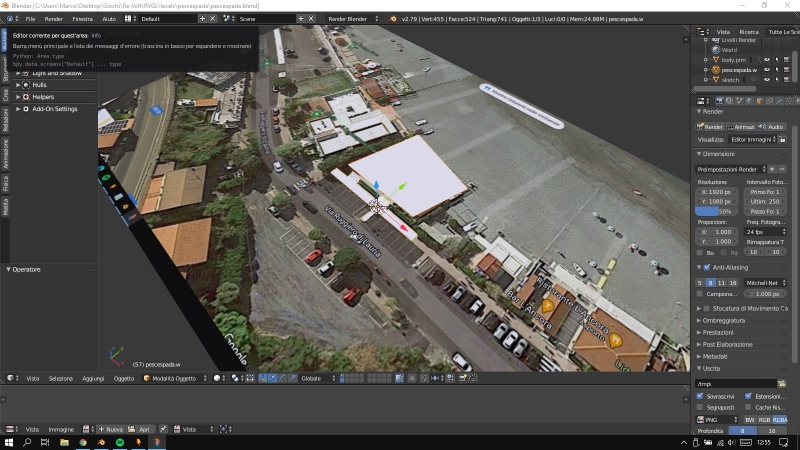Viewport: 800px width, 450px height.
Task: Open Finestra menu
Action: coord(82,19)
